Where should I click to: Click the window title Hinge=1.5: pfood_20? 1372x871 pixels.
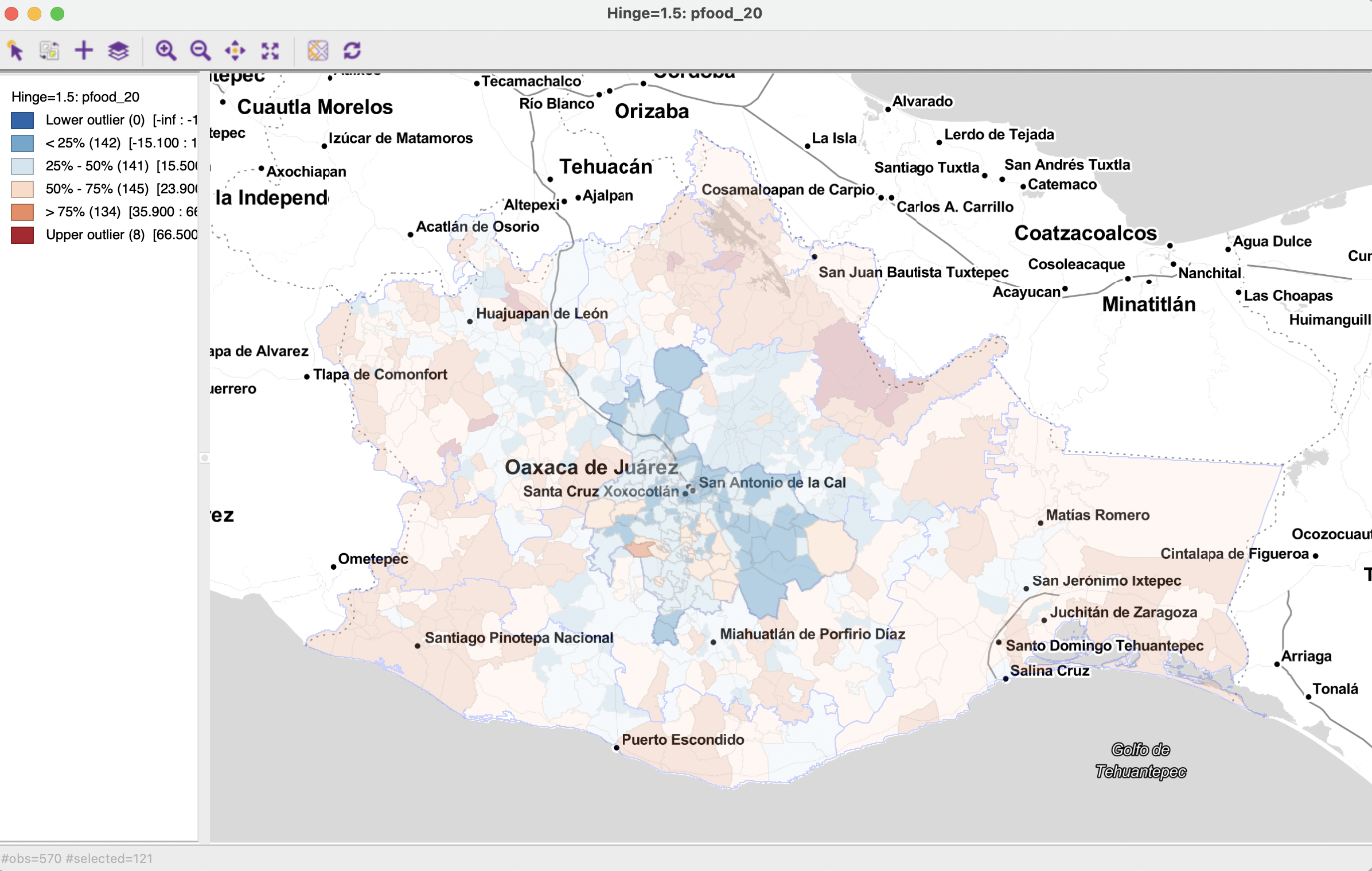tap(684, 13)
